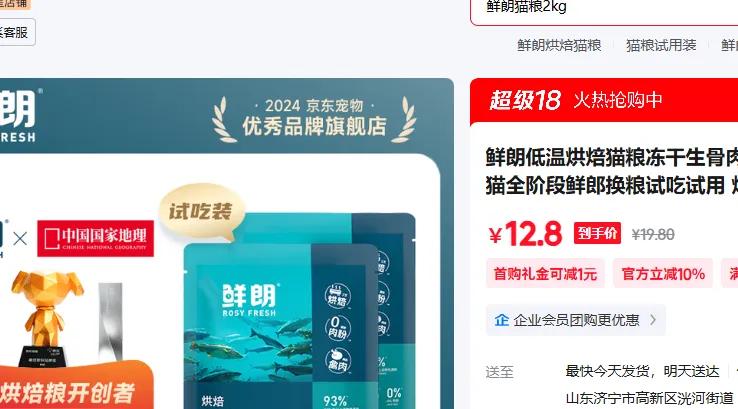738x409 pixels.
Task: Click the search field containing 鲜朗猫粮2kg
Action: click(604, 9)
